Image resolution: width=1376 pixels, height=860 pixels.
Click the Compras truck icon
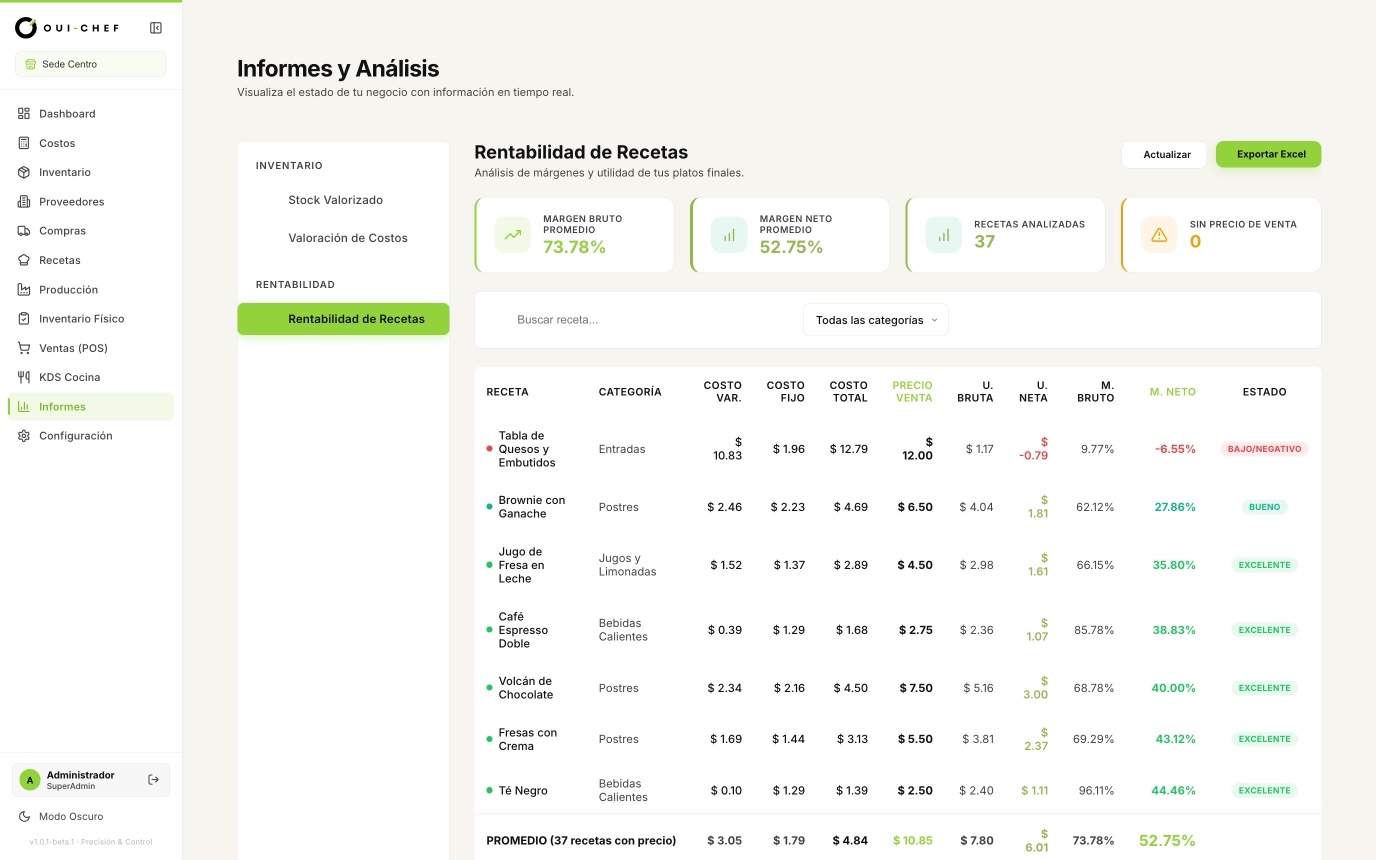pyautogui.click(x=24, y=231)
